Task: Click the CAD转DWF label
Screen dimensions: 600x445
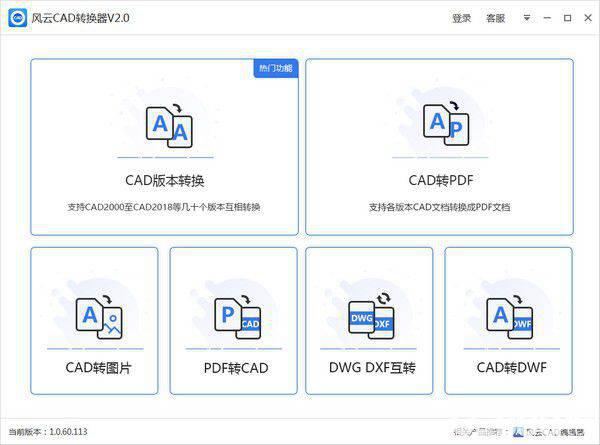Action: tap(512, 367)
